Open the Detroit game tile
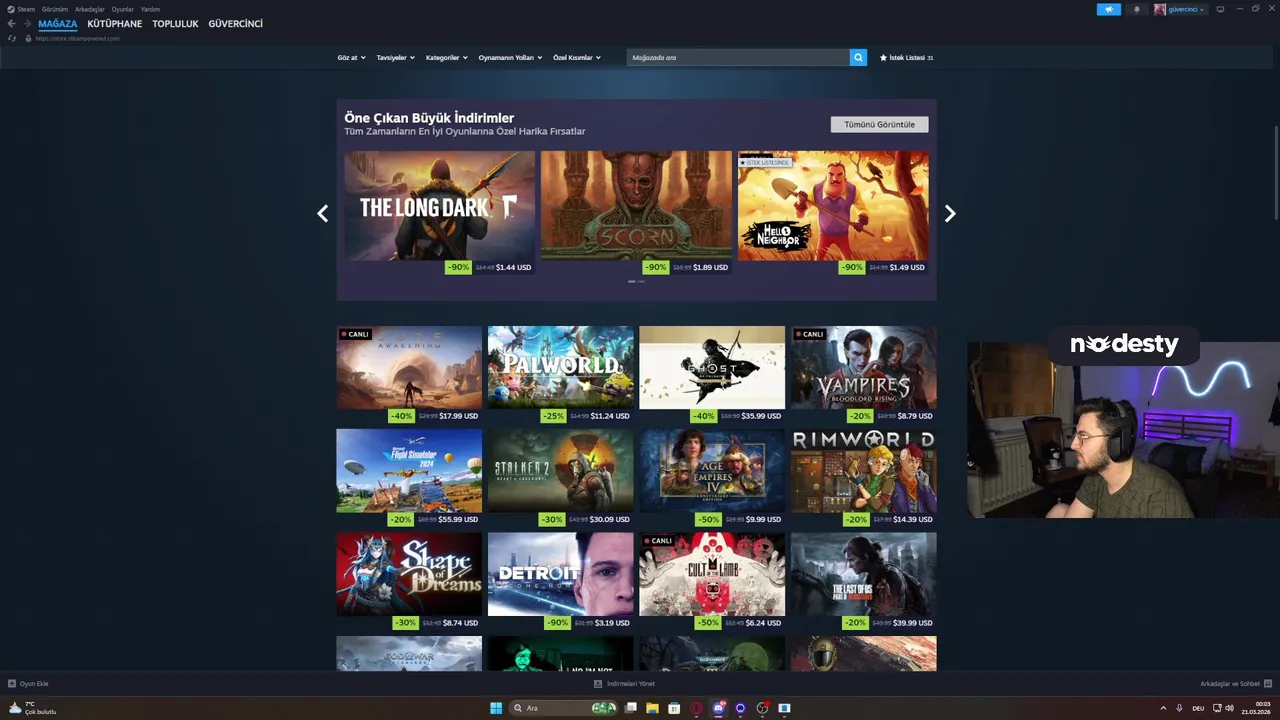1280x720 pixels. [560, 581]
